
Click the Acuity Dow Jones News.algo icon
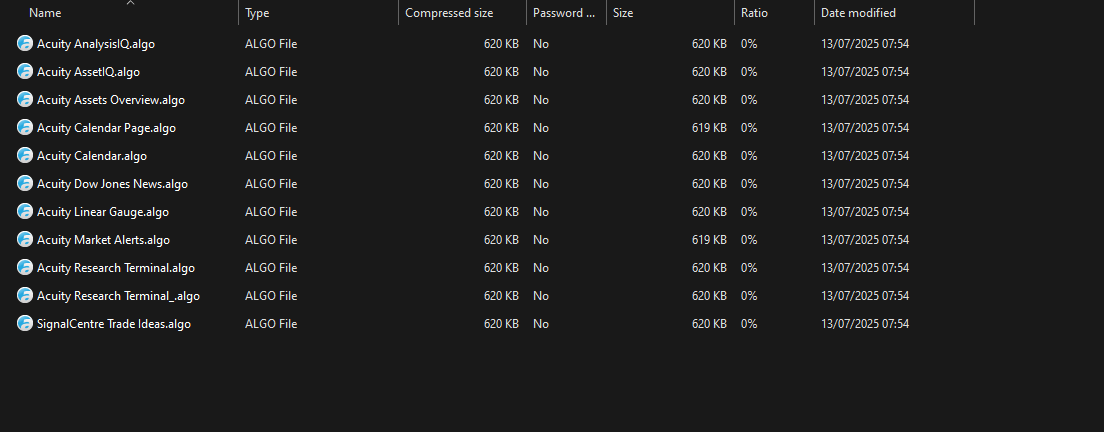click(25, 184)
